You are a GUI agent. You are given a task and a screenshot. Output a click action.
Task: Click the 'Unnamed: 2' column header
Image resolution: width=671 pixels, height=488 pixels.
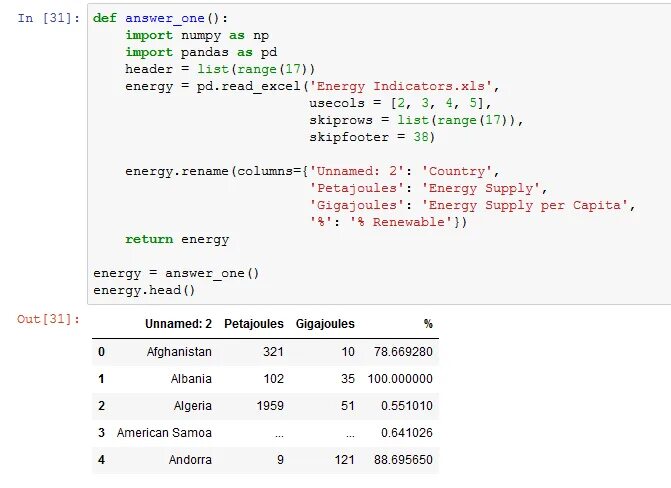coord(178,324)
